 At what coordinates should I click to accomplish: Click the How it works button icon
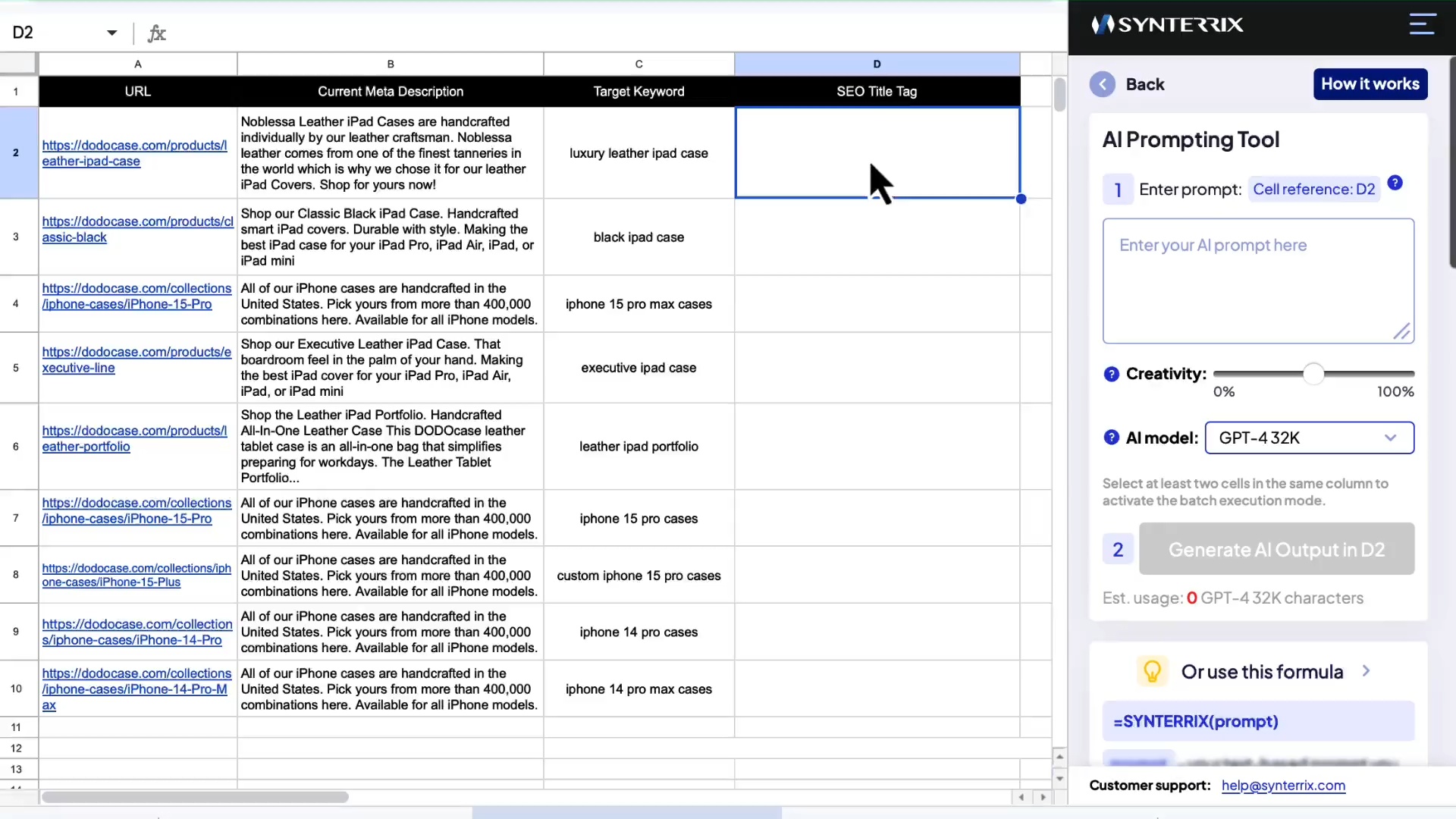pos(1370,84)
